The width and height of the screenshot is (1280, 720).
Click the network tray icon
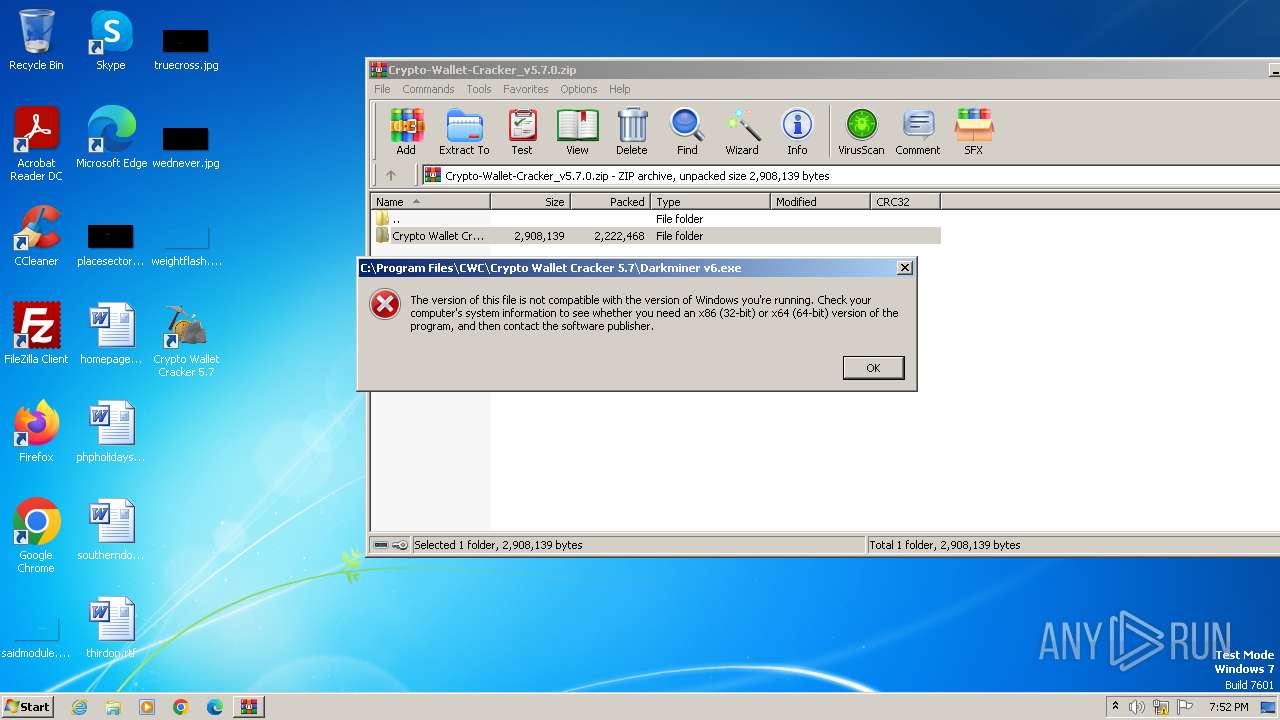[x=1161, y=707]
